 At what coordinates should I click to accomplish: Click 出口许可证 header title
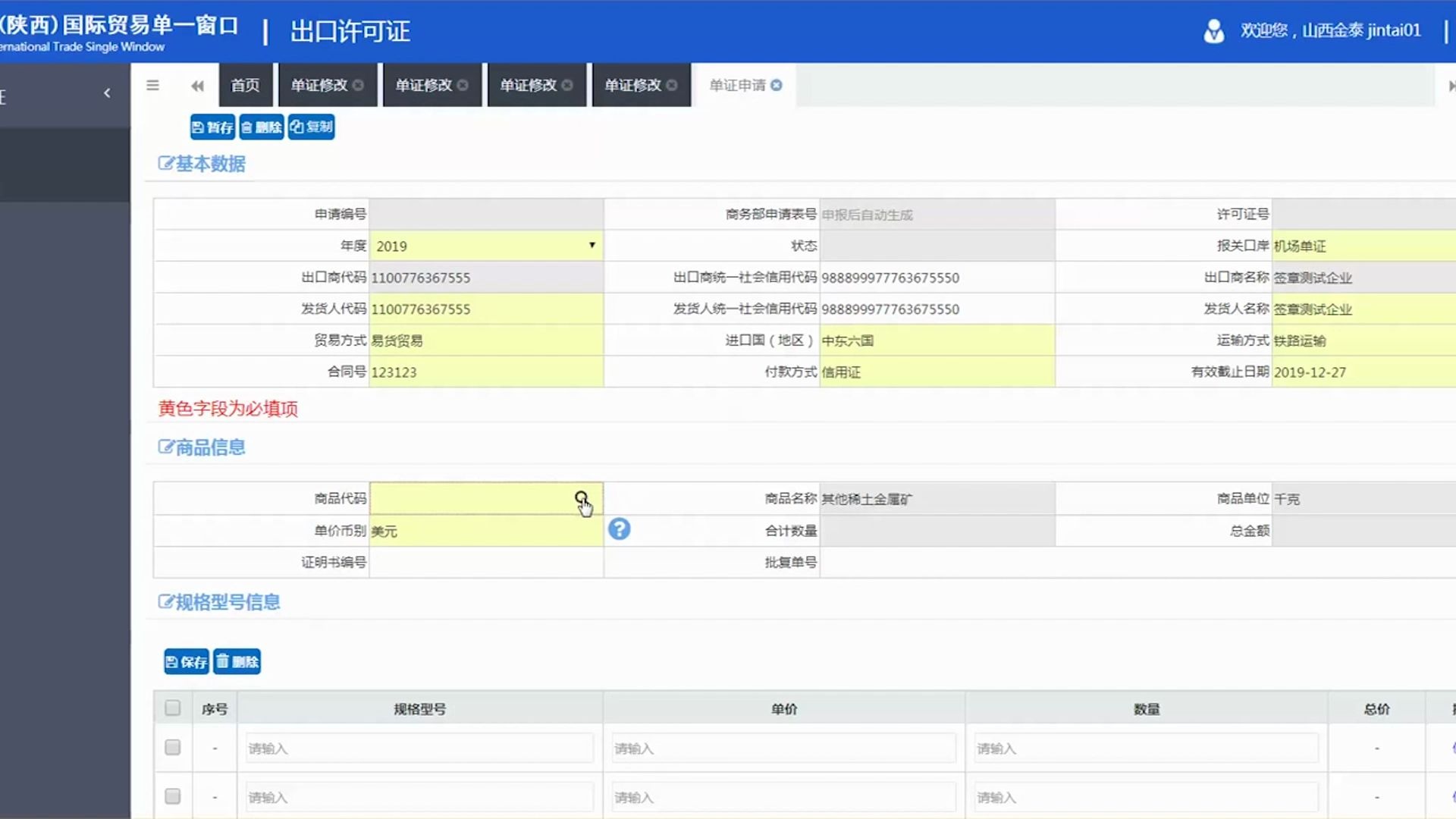(x=350, y=31)
